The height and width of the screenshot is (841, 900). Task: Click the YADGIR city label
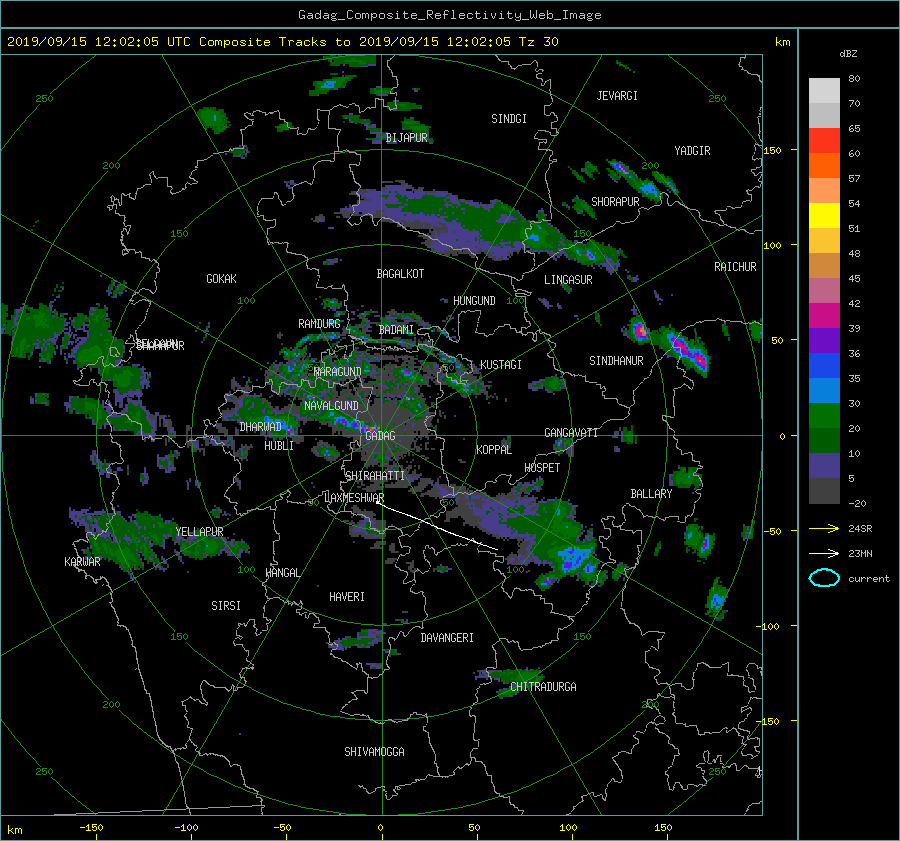pos(692,151)
